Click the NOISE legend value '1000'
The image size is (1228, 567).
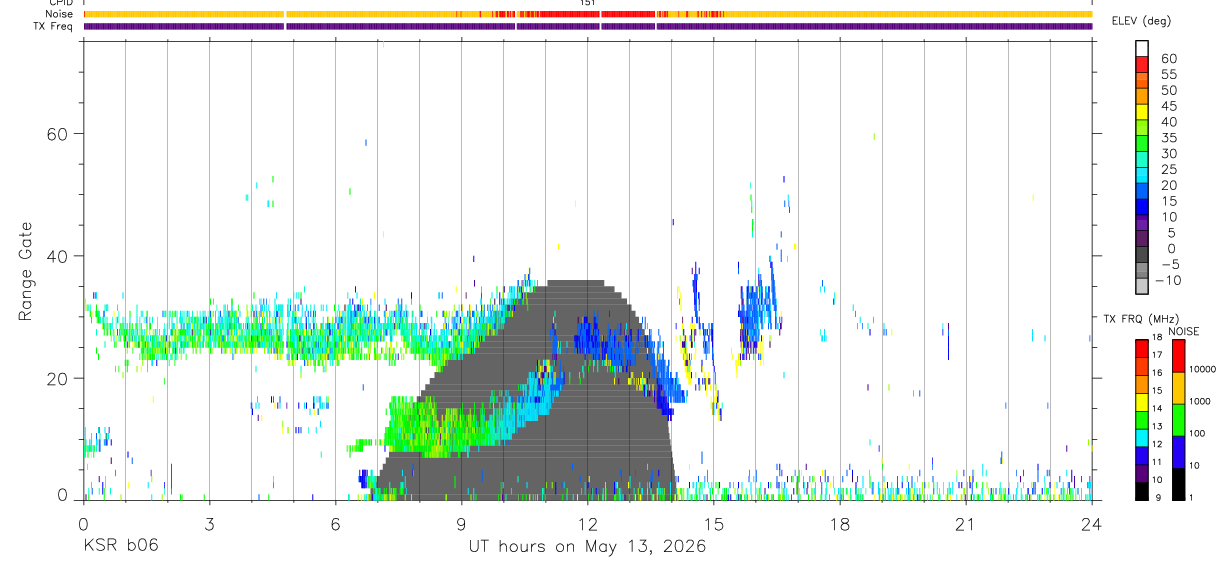tap(1201, 402)
